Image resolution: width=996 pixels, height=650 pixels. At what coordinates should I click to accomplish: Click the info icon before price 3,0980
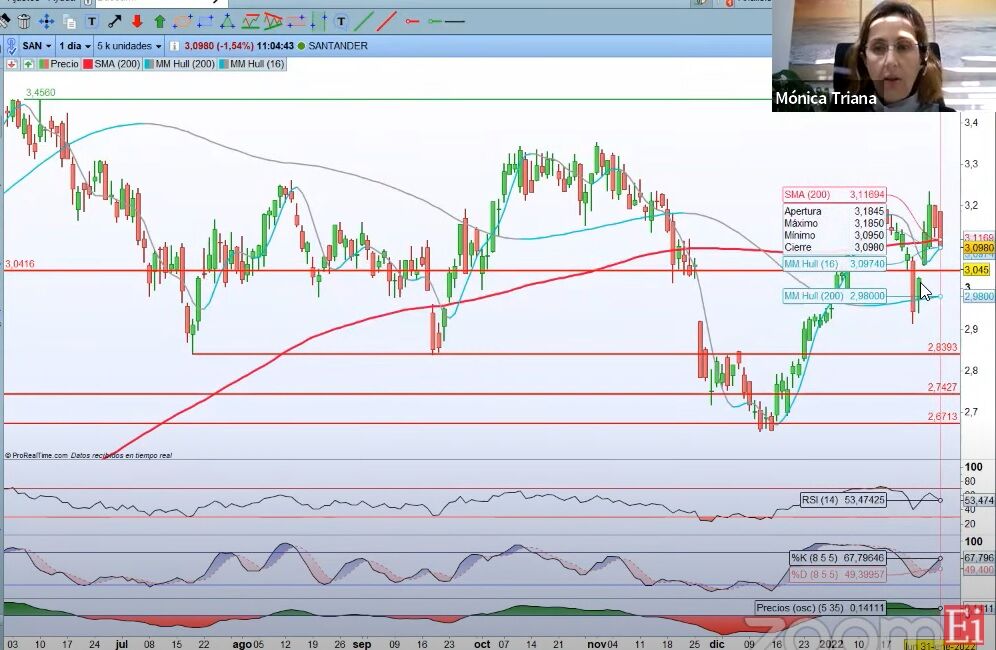175,46
